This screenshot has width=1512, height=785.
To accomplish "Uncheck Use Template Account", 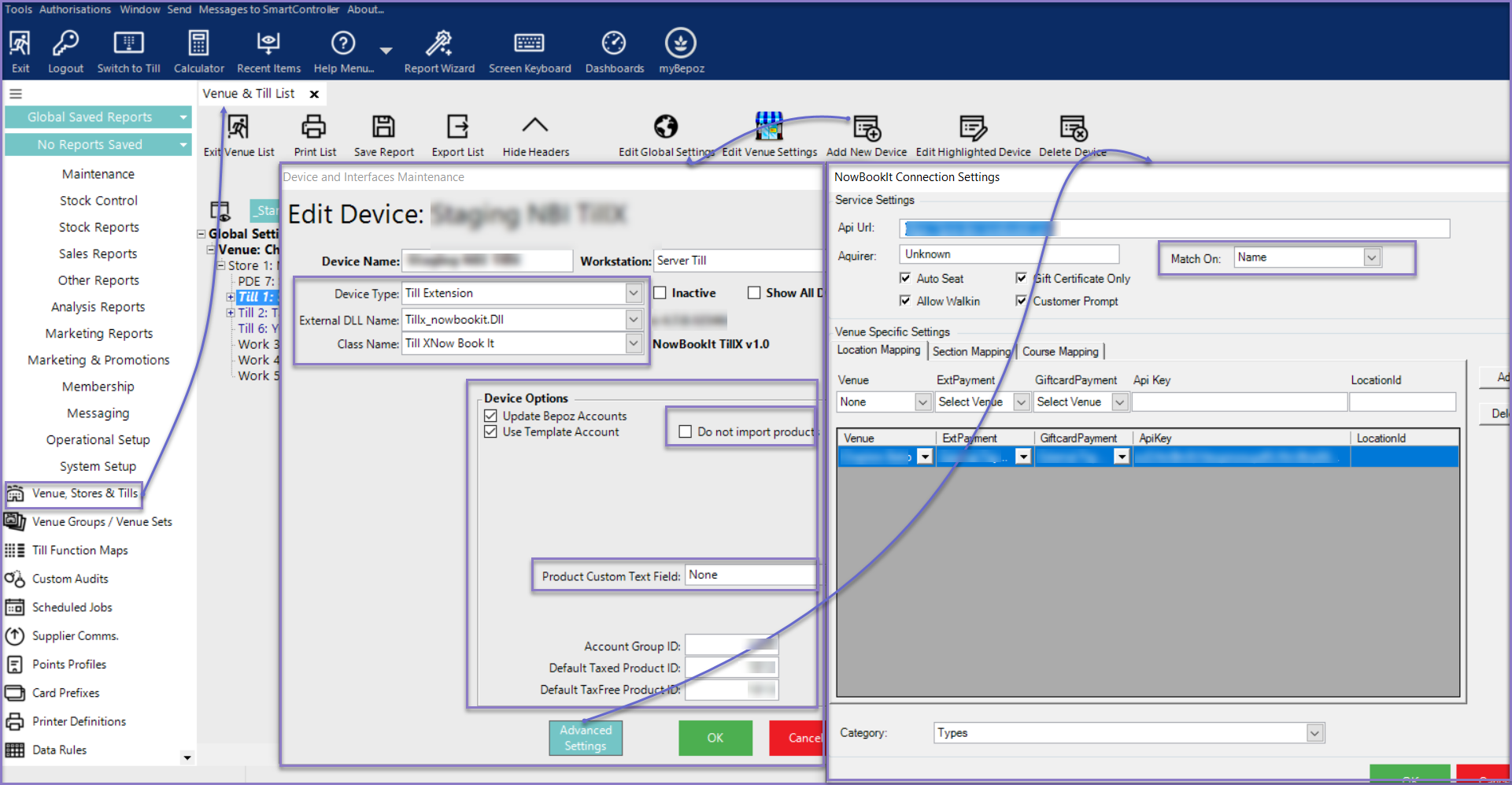I will pos(490,431).
